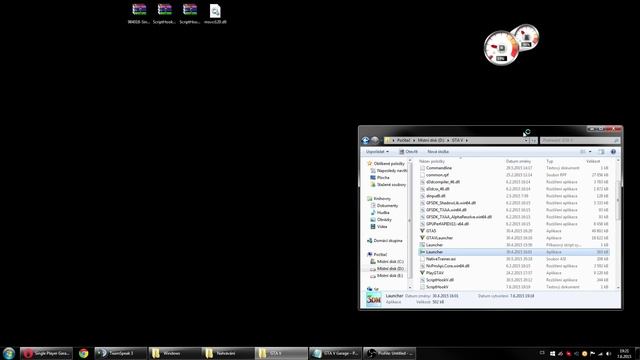Open the arrow after GTA V breadcrumb
Viewport: 640px width, 360px height.
tap(467, 140)
